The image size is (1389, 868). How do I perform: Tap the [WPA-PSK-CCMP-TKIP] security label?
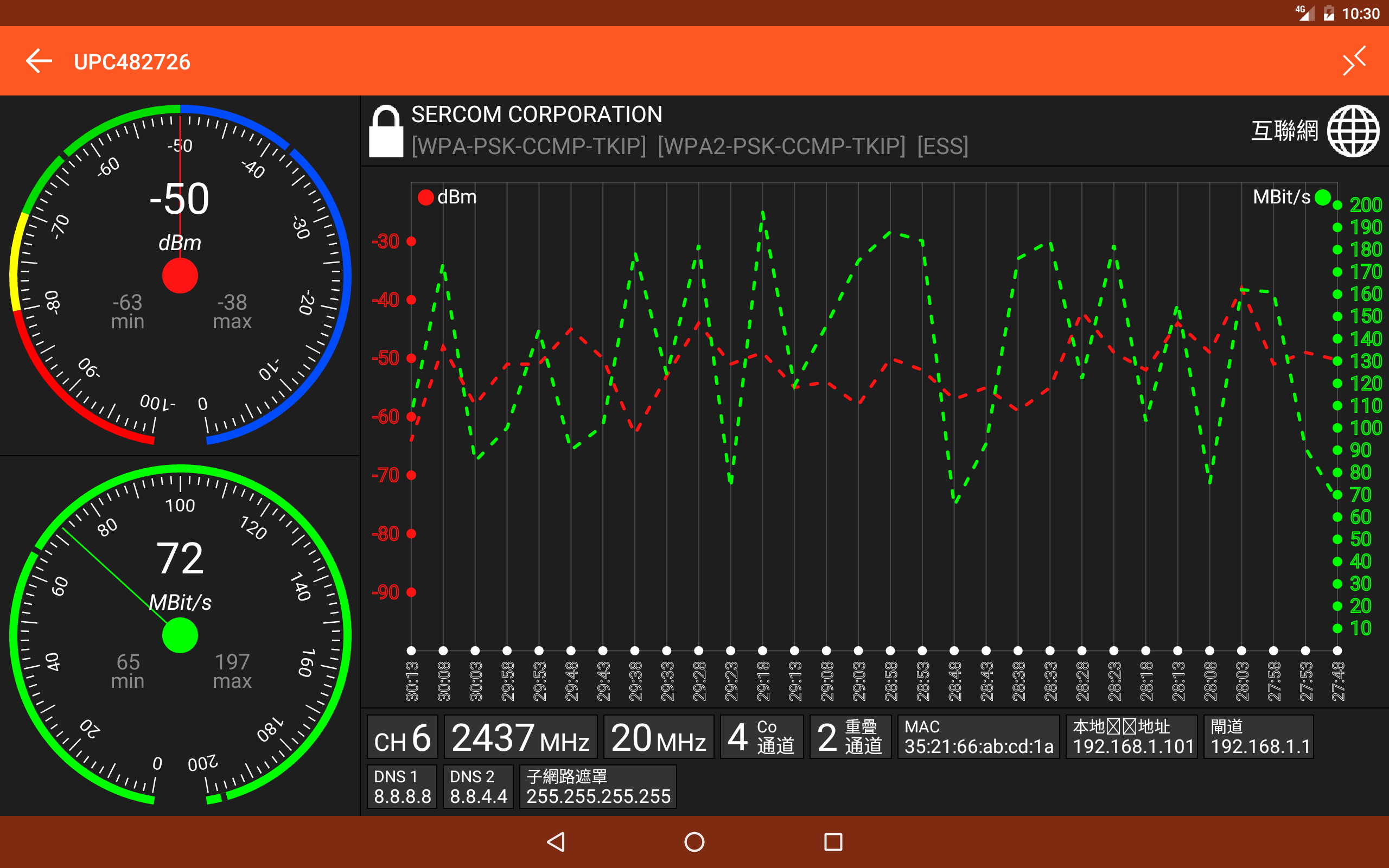coord(528,146)
